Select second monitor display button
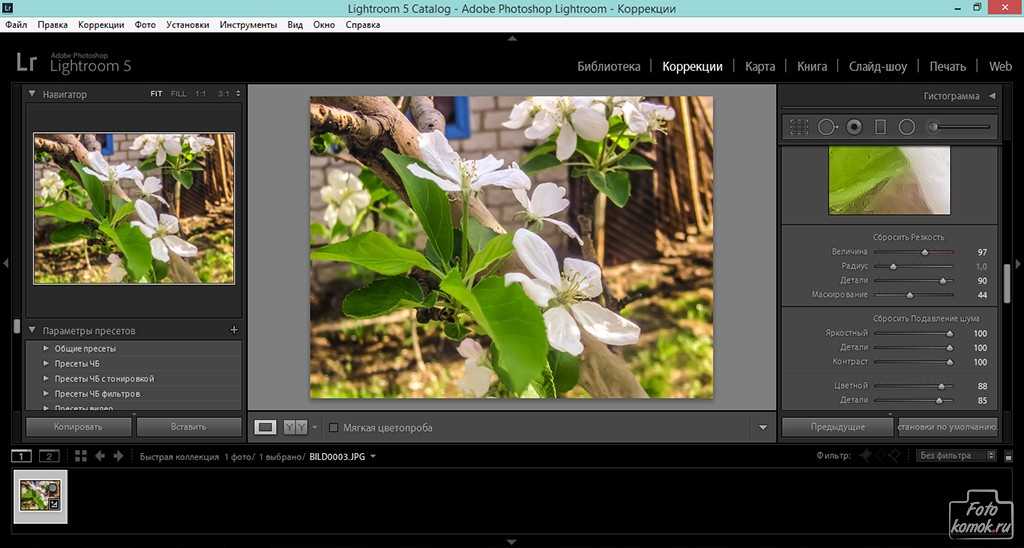 tap(49, 456)
